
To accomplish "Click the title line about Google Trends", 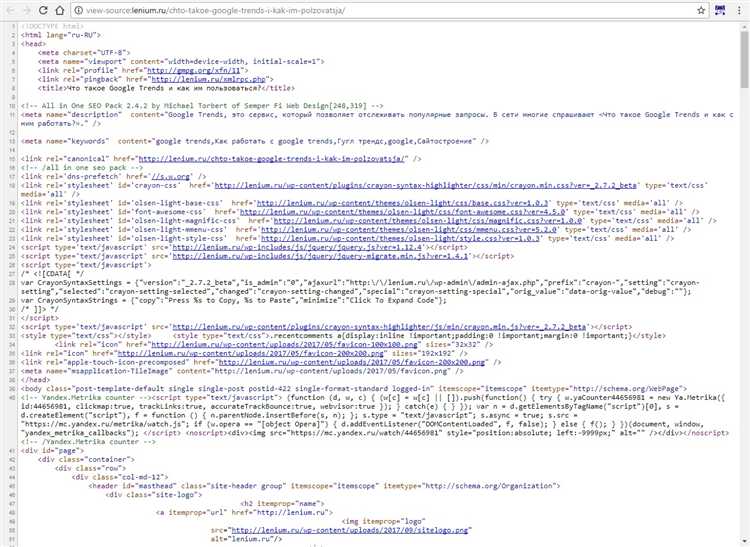I will pyautogui.click(x=166, y=88).
